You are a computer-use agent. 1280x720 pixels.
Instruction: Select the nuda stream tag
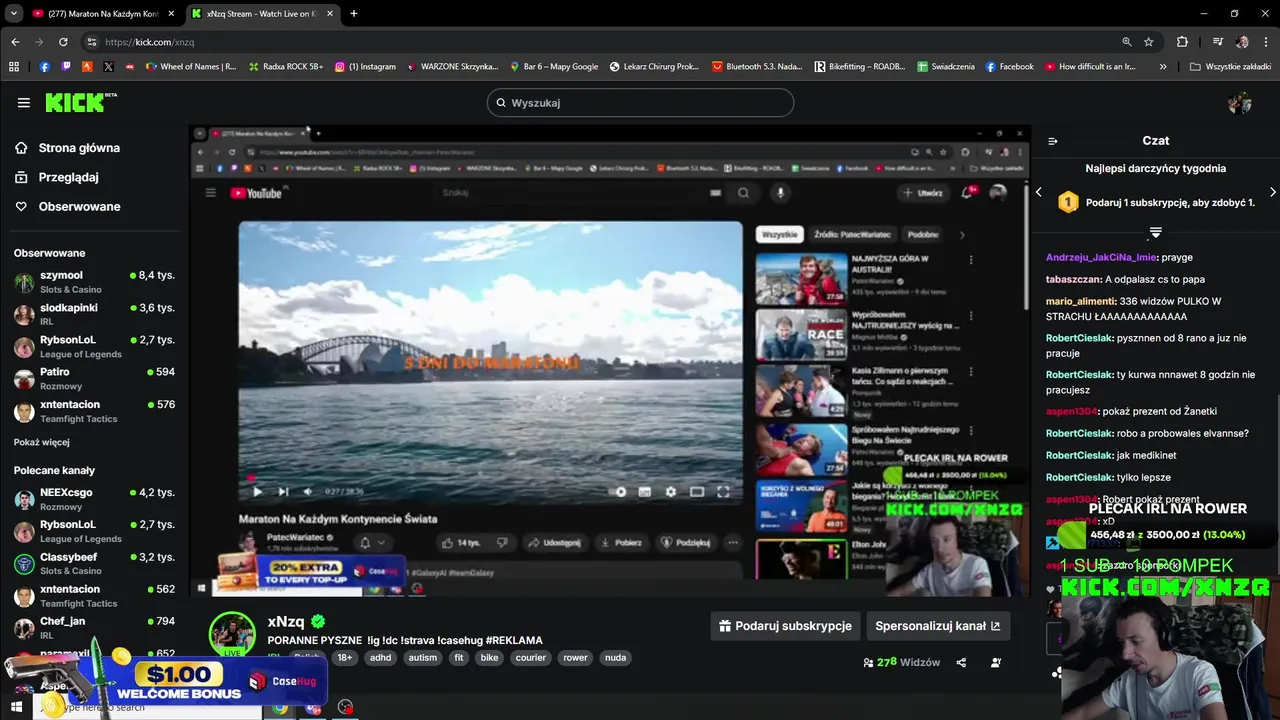click(615, 658)
